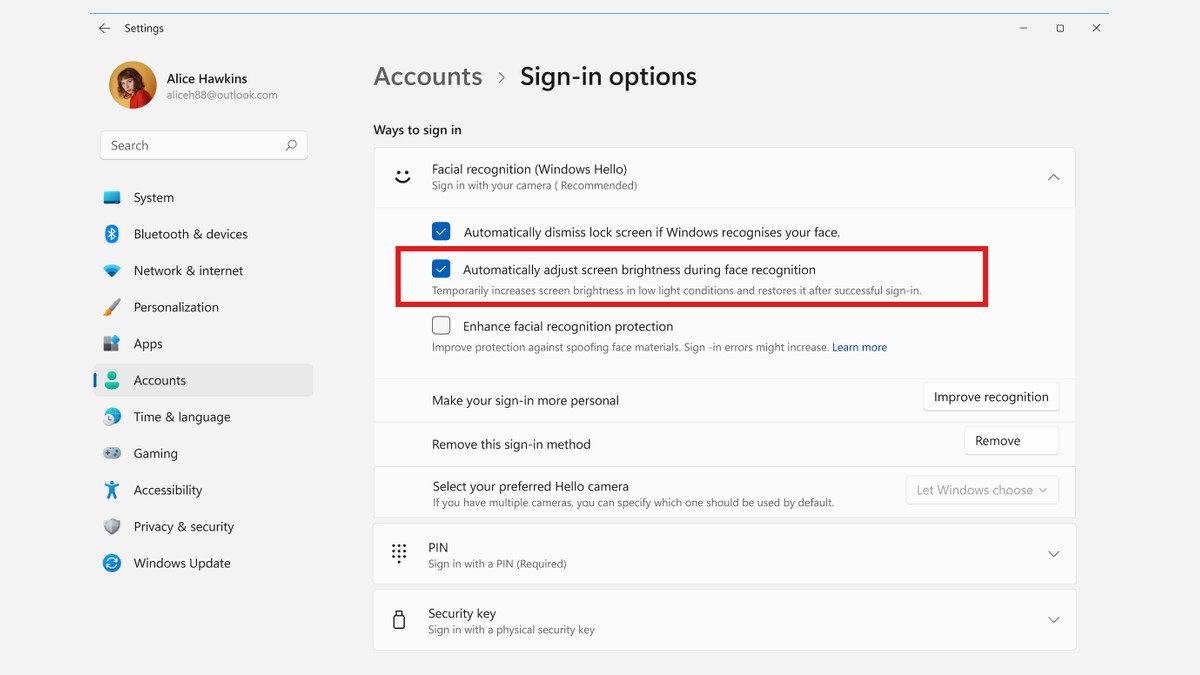Enable enhance facial recognition protection checkbox

(441, 325)
